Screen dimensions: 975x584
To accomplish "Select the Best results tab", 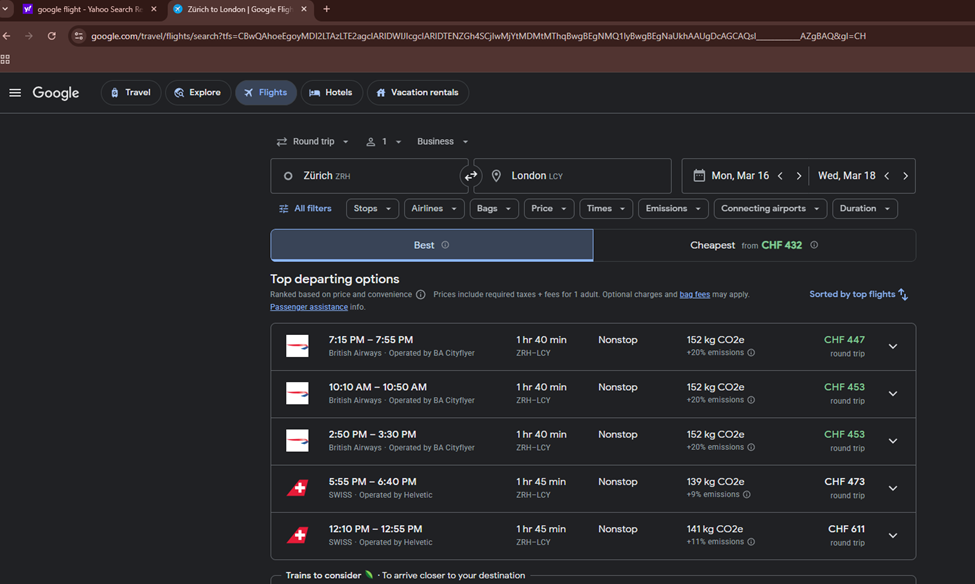I will [432, 245].
